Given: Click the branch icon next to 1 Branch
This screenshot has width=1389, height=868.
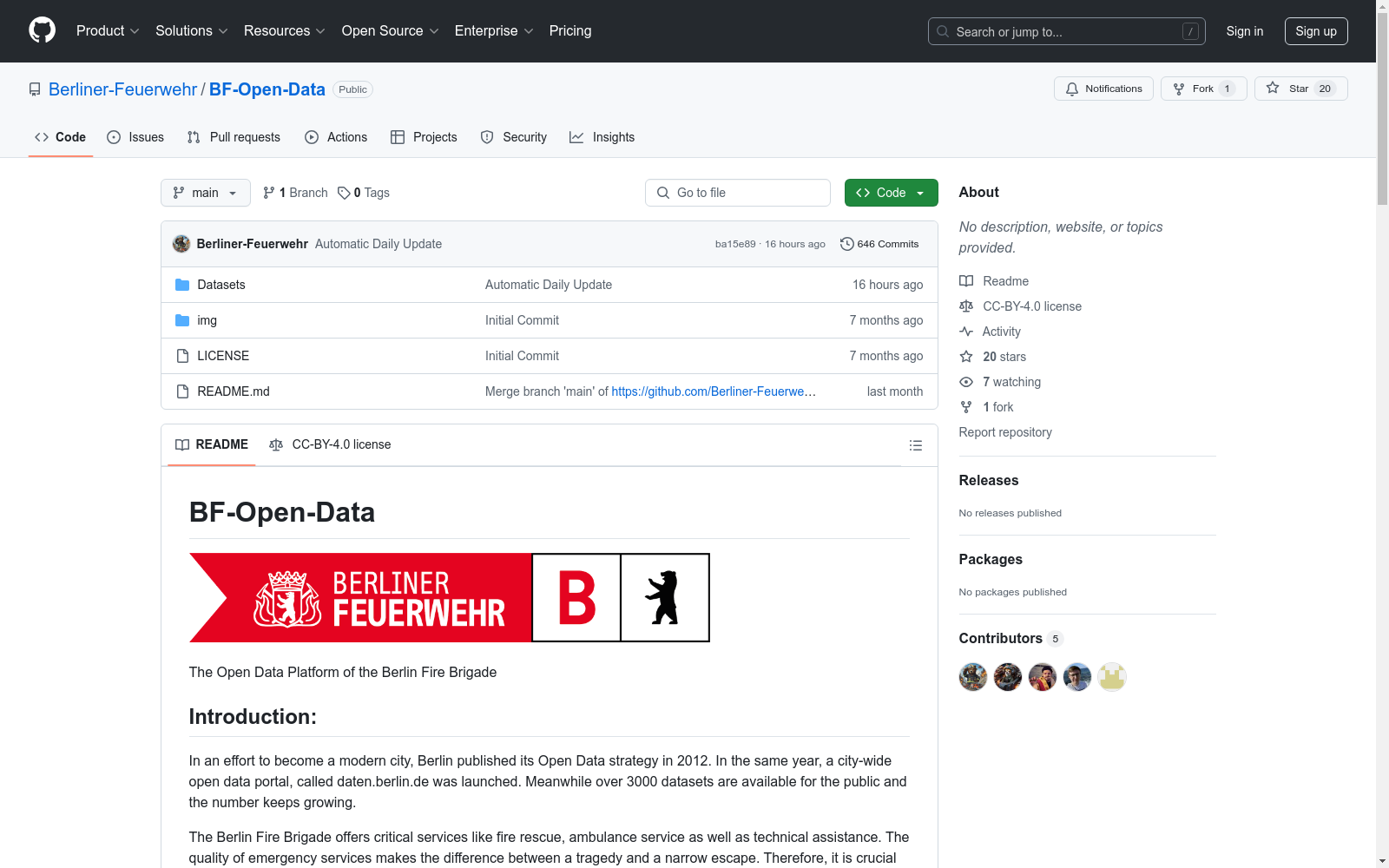Looking at the screenshot, I should click(269, 193).
